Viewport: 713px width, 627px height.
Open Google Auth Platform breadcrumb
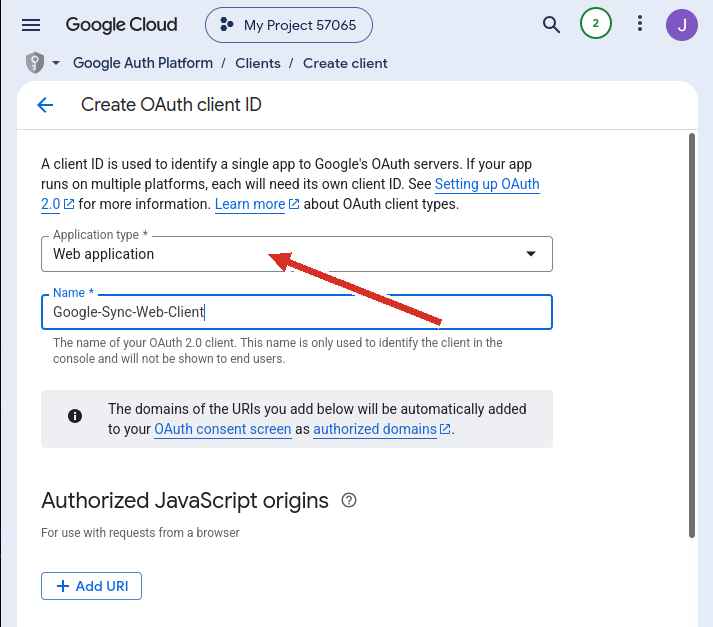coord(143,63)
